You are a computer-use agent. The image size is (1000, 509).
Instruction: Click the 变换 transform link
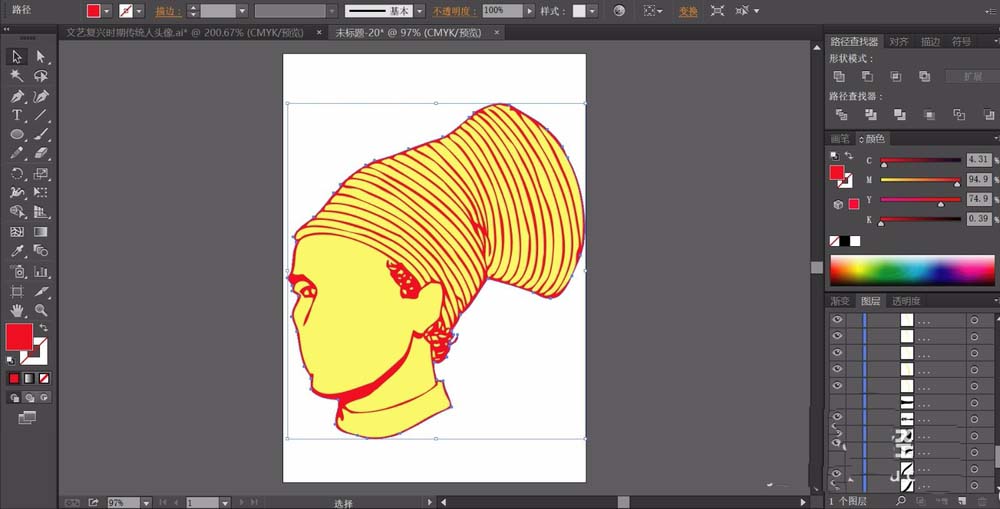pos(688,11)
